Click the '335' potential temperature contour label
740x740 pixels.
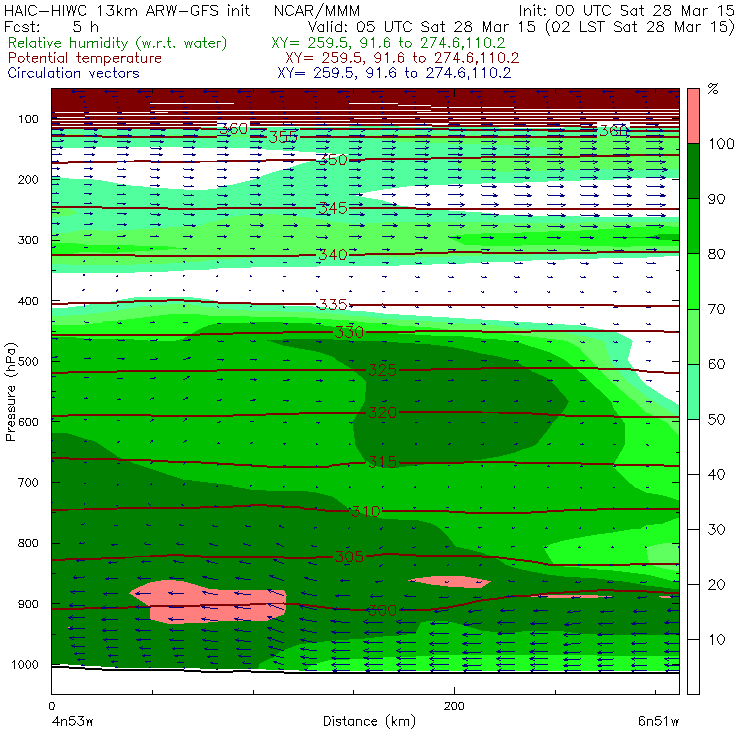(333, 304)
